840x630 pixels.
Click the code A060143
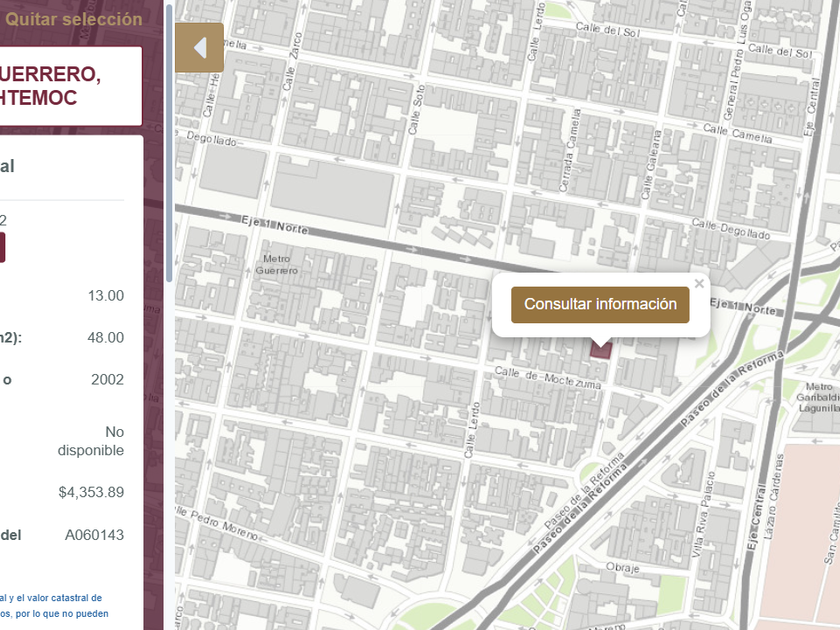pyautogui.click(x=94, y=535)
